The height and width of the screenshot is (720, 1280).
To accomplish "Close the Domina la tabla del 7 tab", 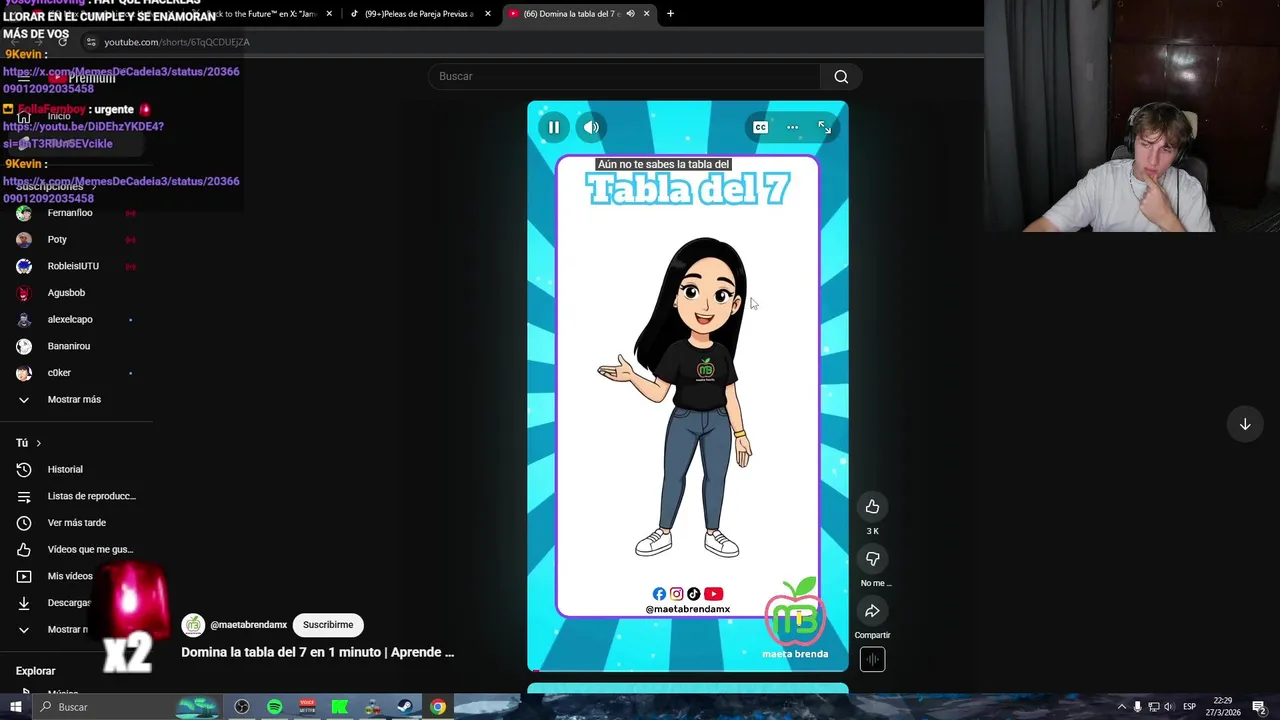I will coord(646,14).
